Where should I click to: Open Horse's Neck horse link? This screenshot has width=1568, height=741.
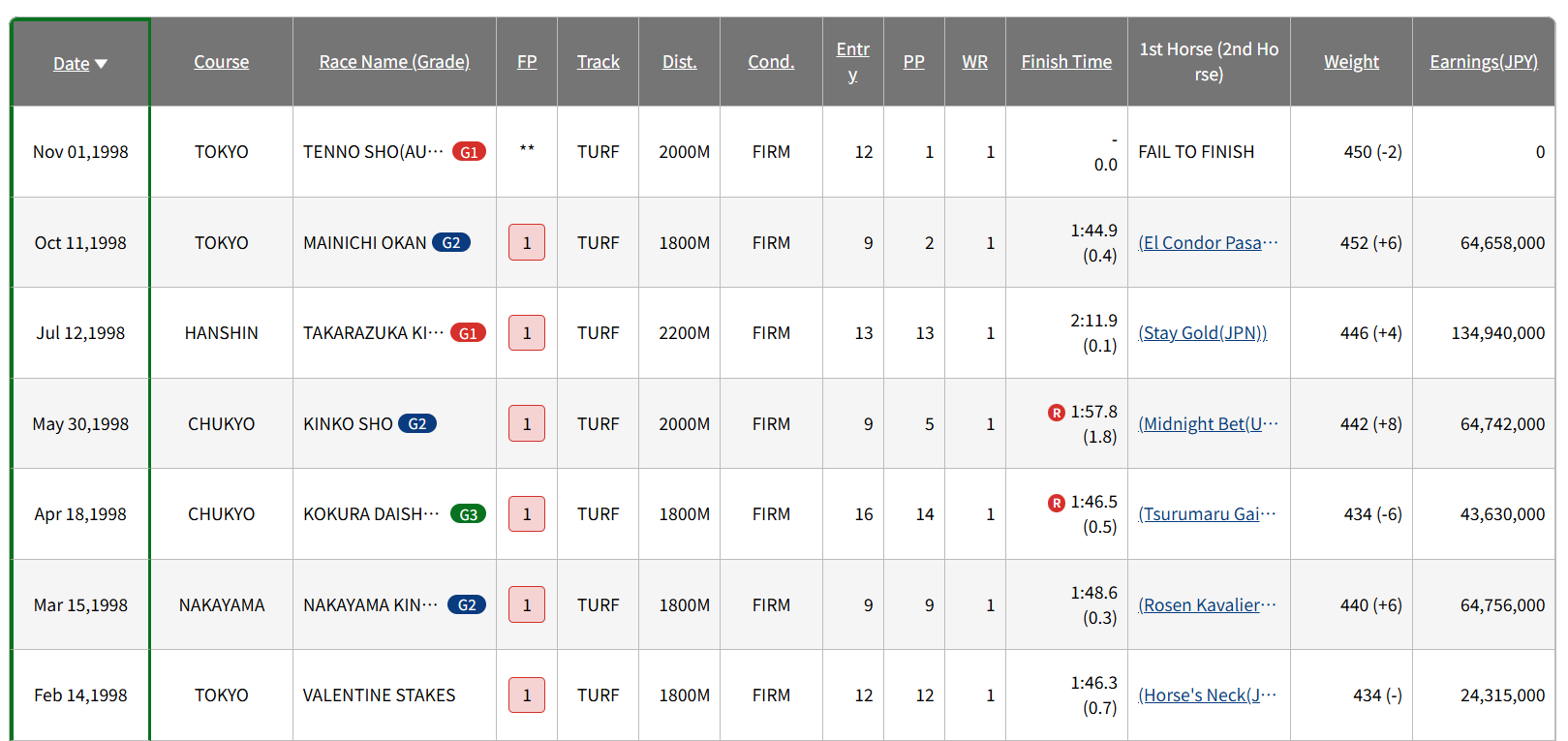click(1207, 695)
